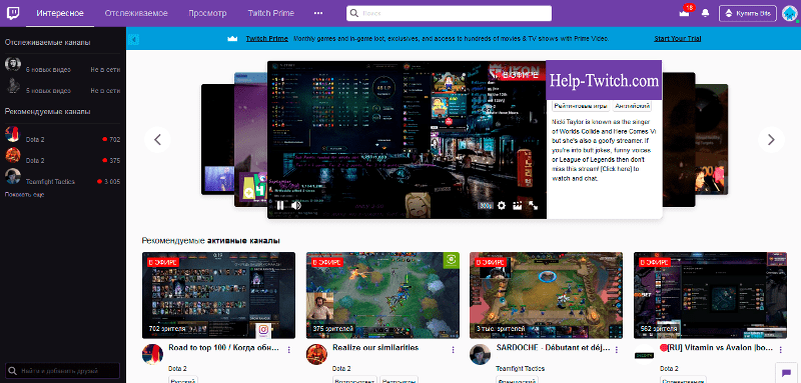Open options for Vitamin vs Avalon stream
Screen dimensions: 801x383
tap(780, 350)
